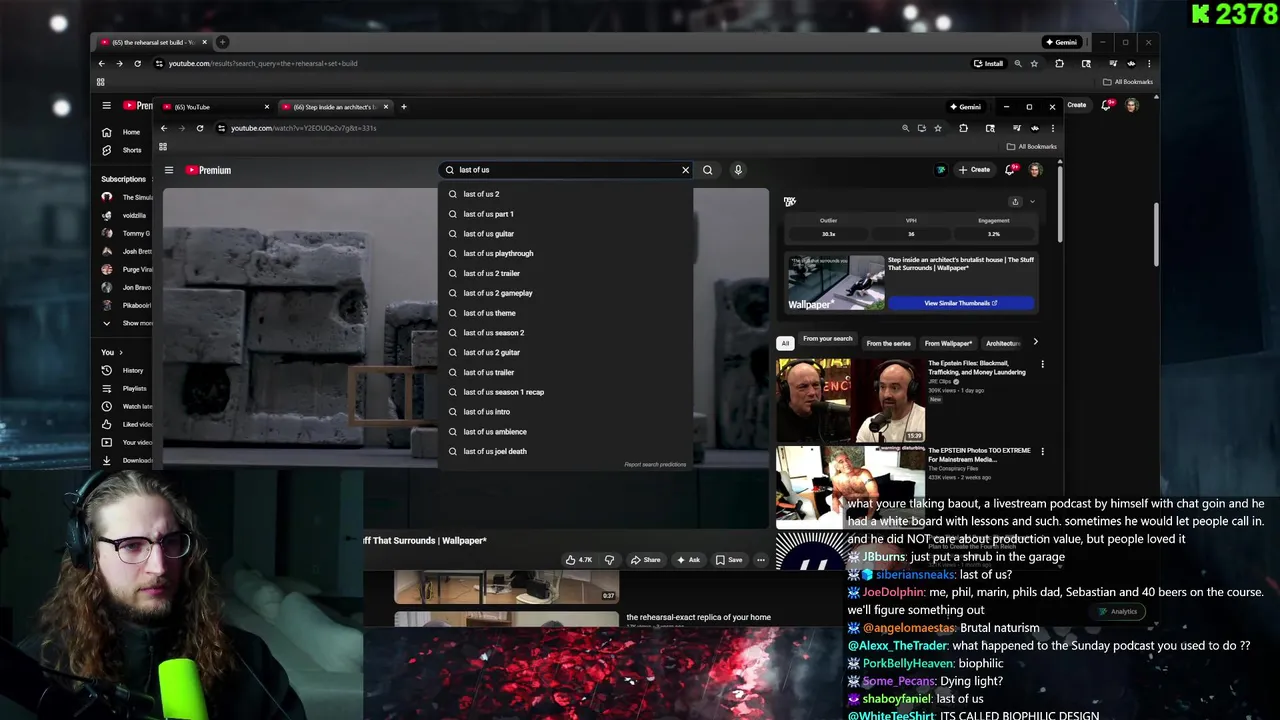Open options menu for The Epstein Files video
Image resolution: width=1280 pixels, height=720 pixels.
coord(1042,365)
